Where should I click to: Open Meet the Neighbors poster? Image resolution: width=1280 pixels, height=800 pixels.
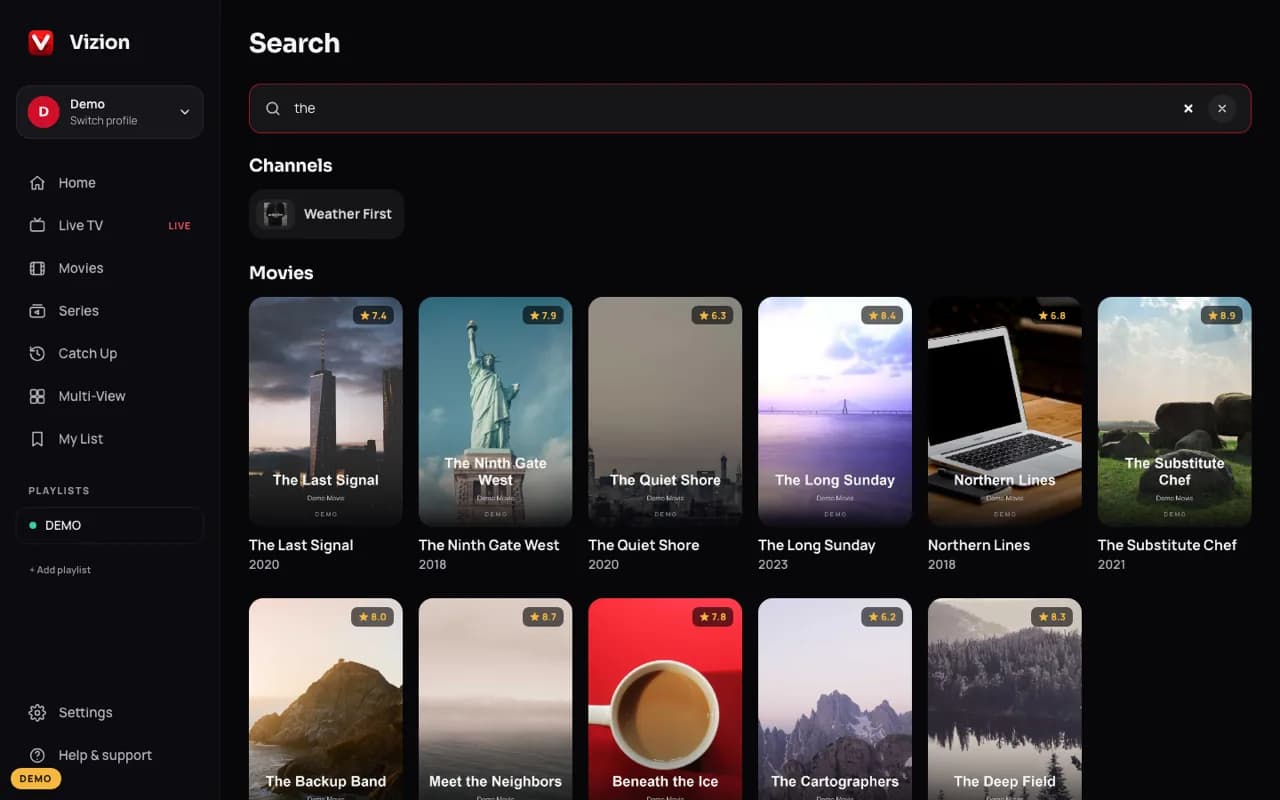pyautogui.click(x=496, y=699)
